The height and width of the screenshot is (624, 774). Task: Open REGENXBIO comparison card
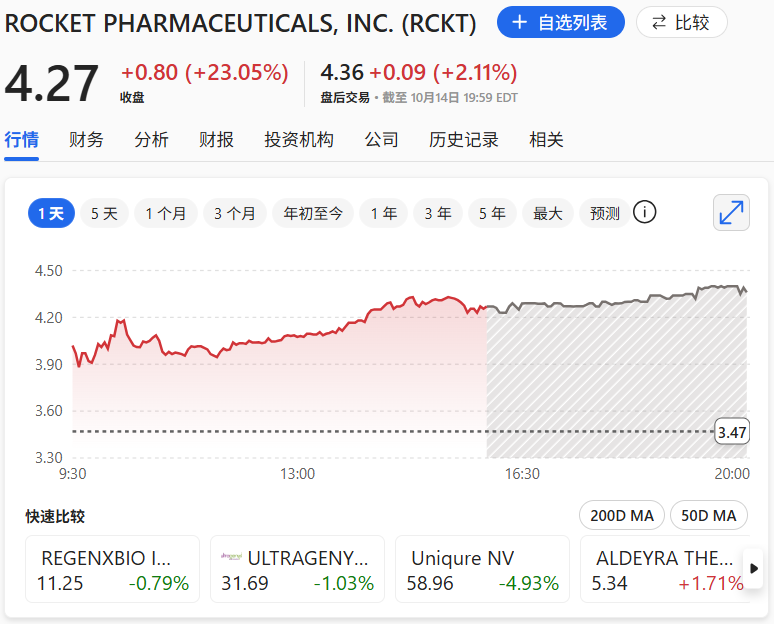coord(112,570)
